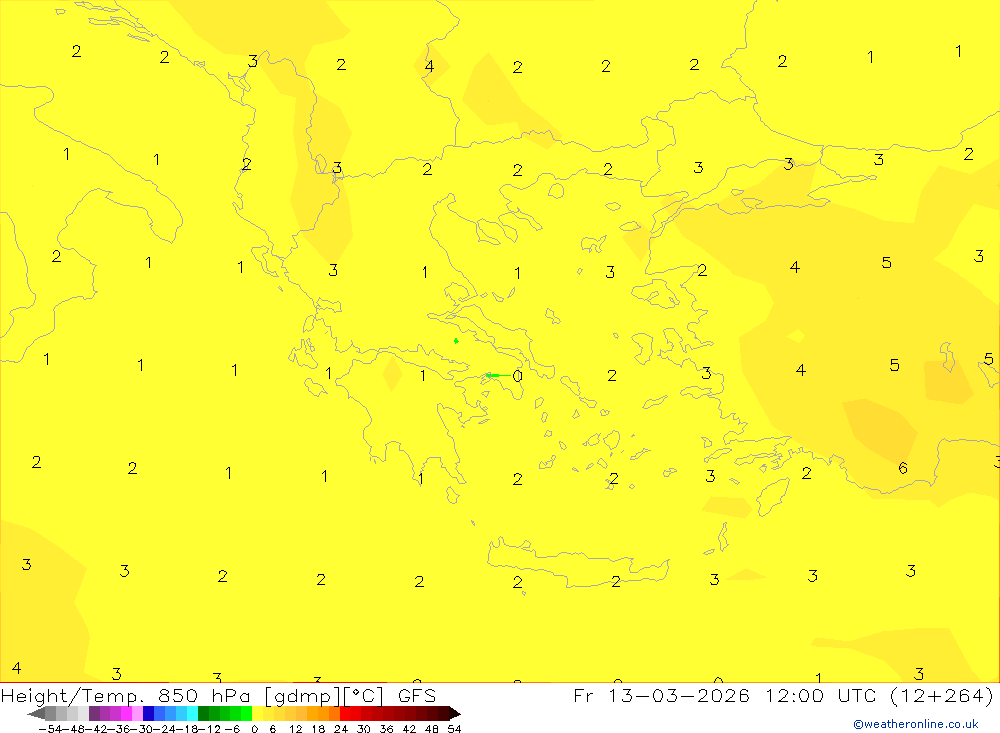Click the [°C] unit label

tap(364, 696)
